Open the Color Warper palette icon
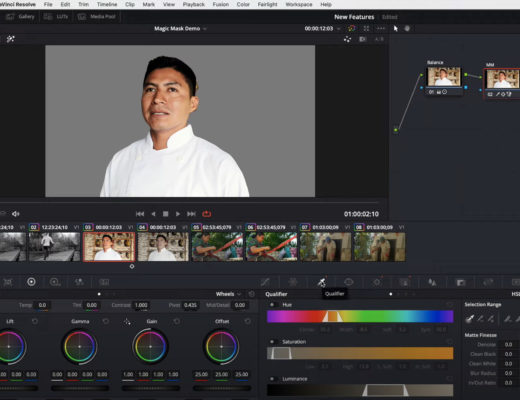The height and width of the screenshot is (400, 520). point(293,282)
